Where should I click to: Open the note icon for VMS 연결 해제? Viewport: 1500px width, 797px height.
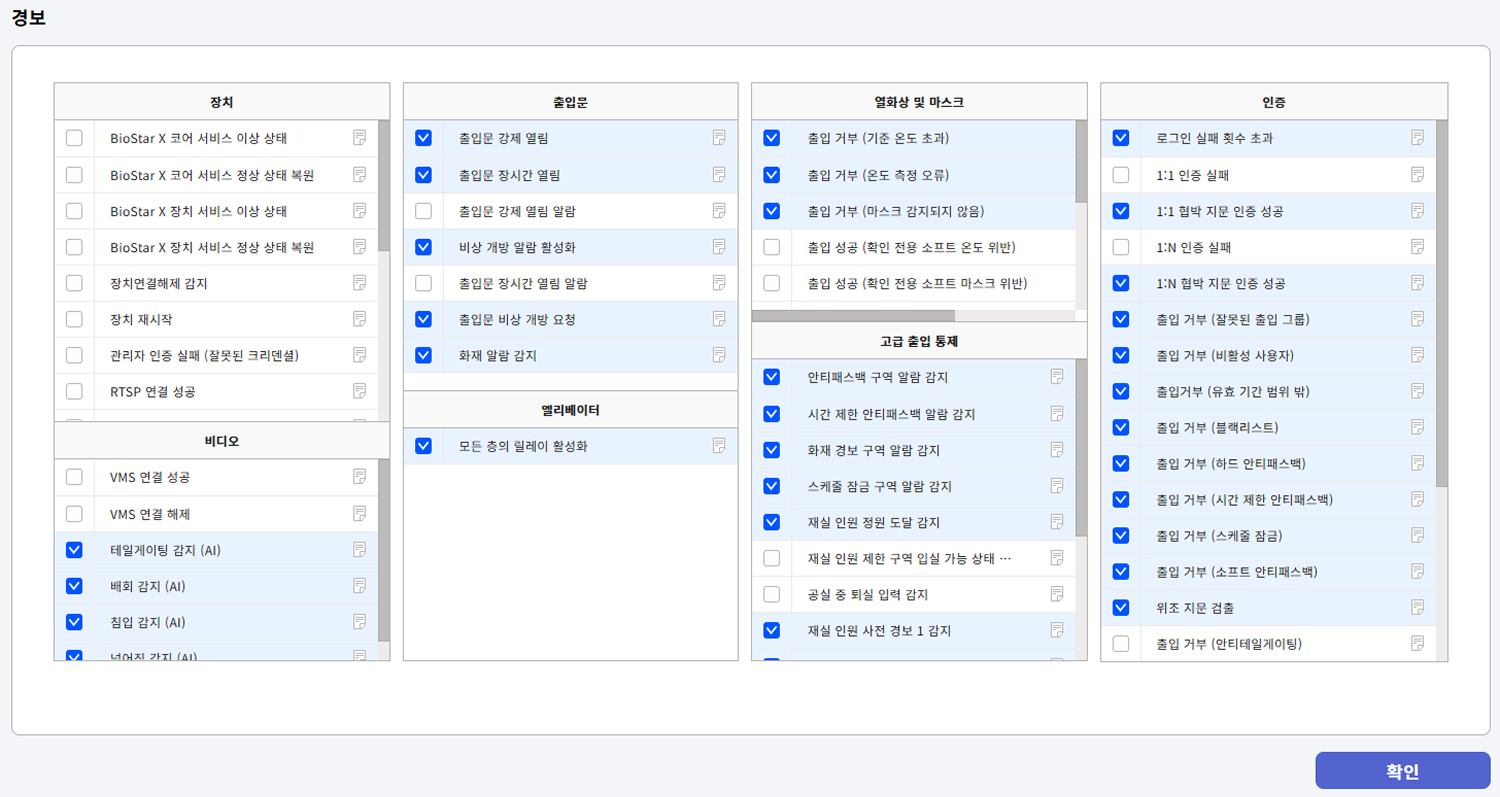click(x=360, y=514)
